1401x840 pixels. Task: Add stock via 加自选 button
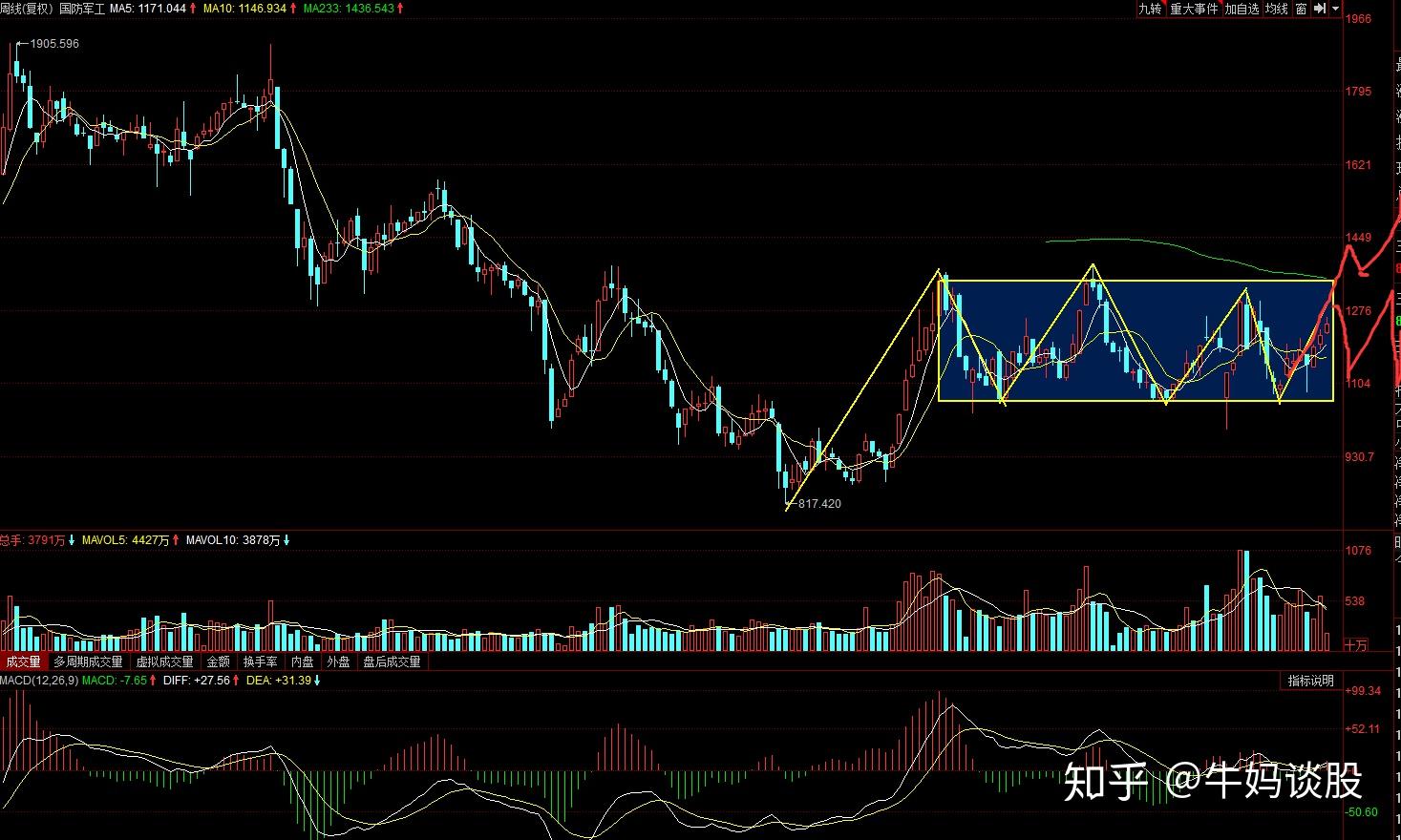click(1242, 9)
